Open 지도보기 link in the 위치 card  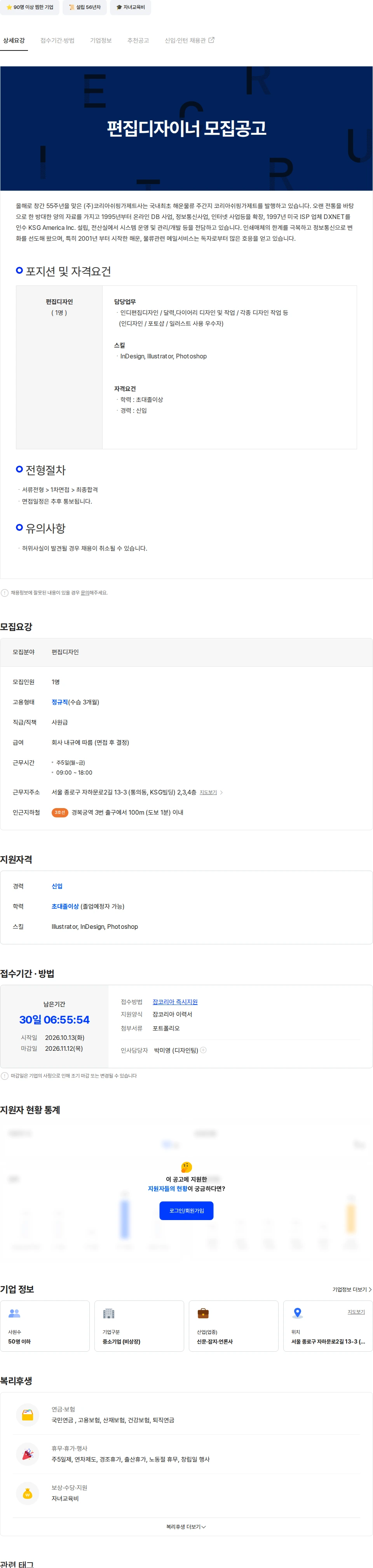tap(356, 1312)
